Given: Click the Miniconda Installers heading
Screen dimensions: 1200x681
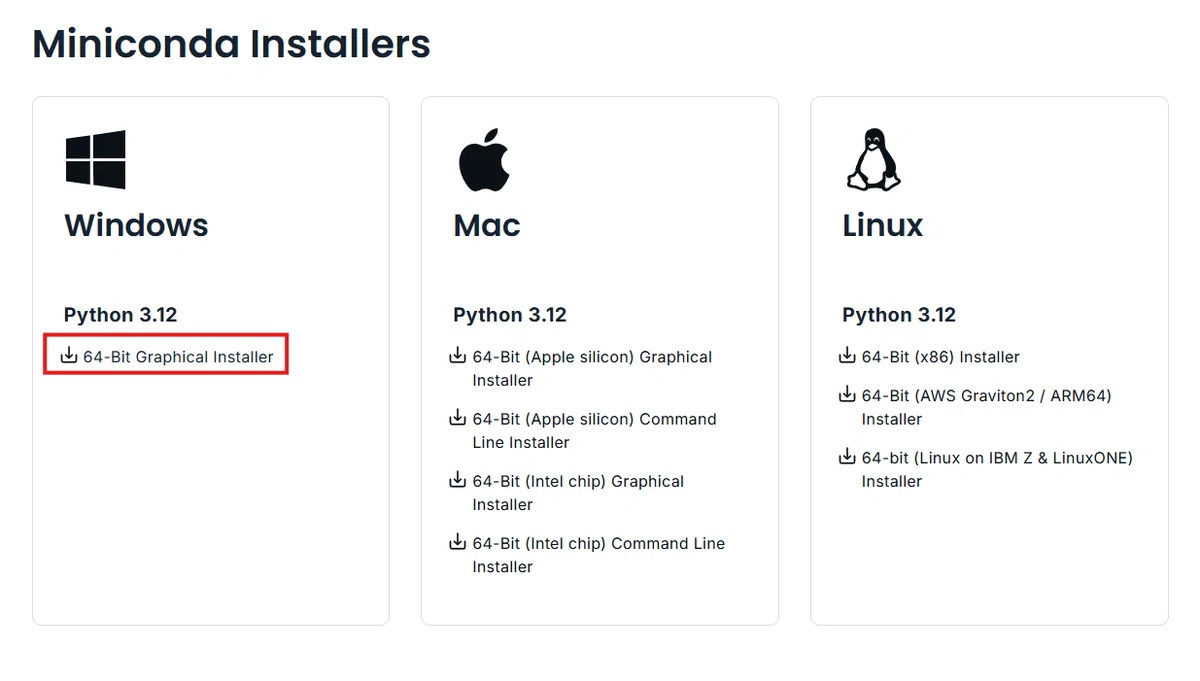Looking at the screenshot, I should point(231,44).
